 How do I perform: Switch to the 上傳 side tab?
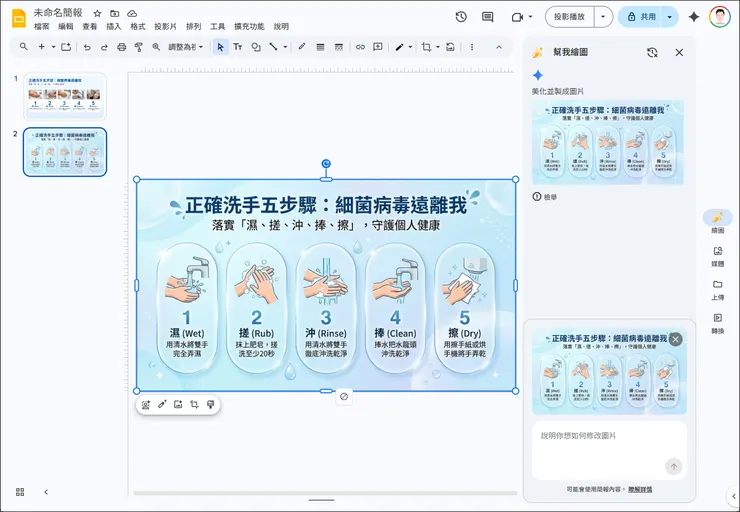(717, 290)
